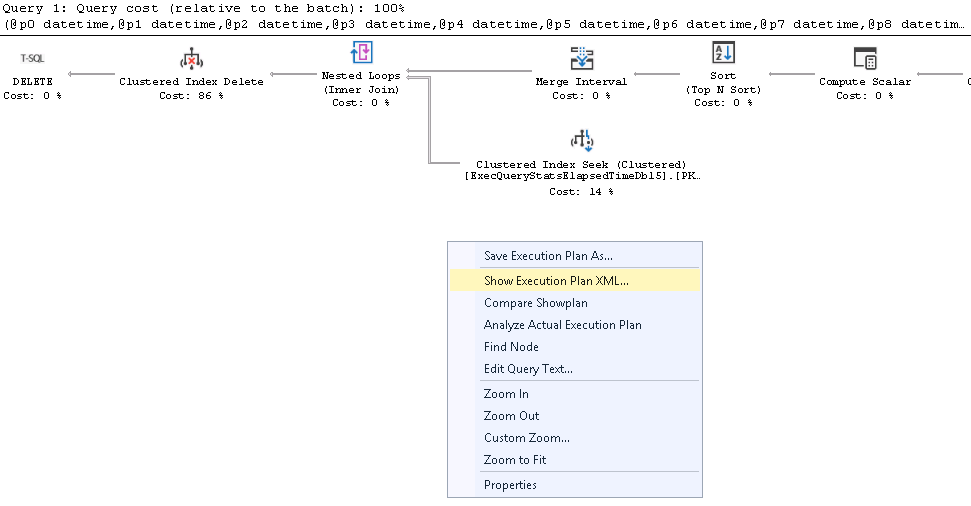The image size is (971, 506).
Task: Click the @p0 datetime parameter line
Action: 484,24
